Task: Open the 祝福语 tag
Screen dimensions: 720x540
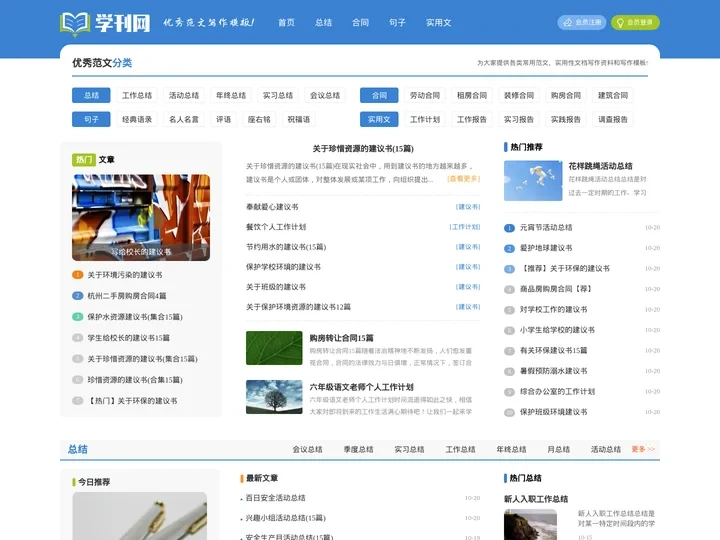Action: coord(298,119)
